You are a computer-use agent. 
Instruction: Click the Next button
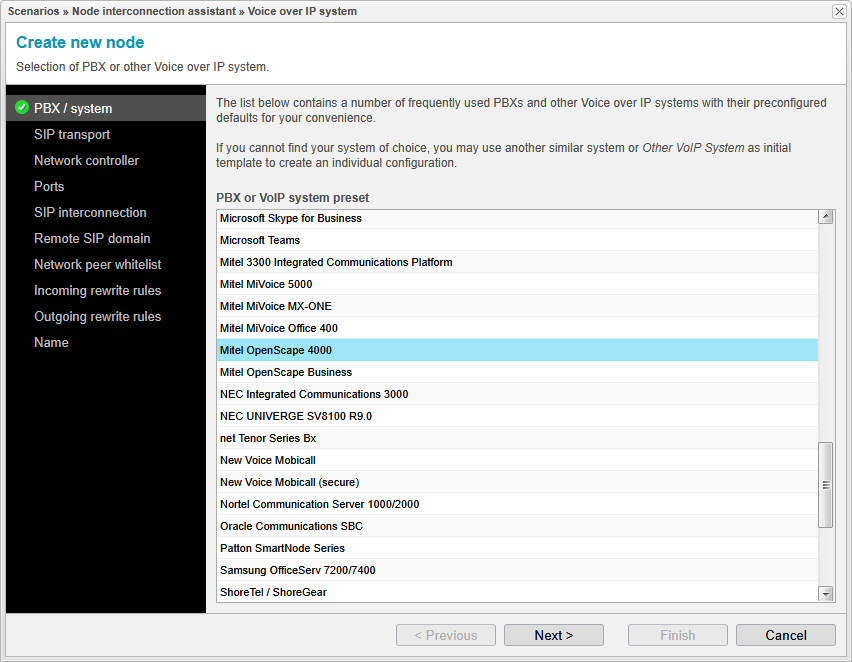(553, 635)
